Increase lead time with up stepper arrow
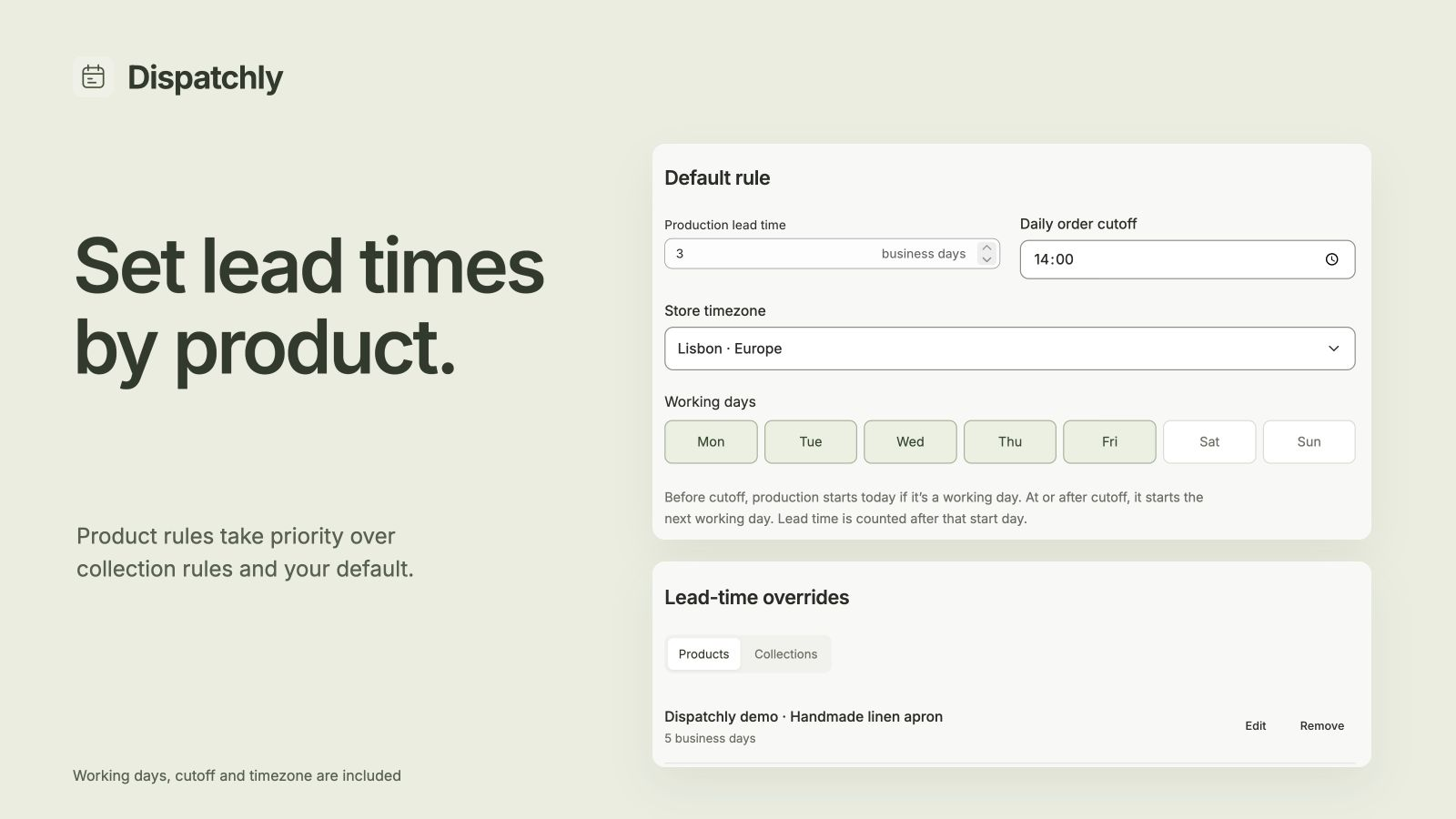The height and width of the screenshot is (819, 1456). coord(986,248)
